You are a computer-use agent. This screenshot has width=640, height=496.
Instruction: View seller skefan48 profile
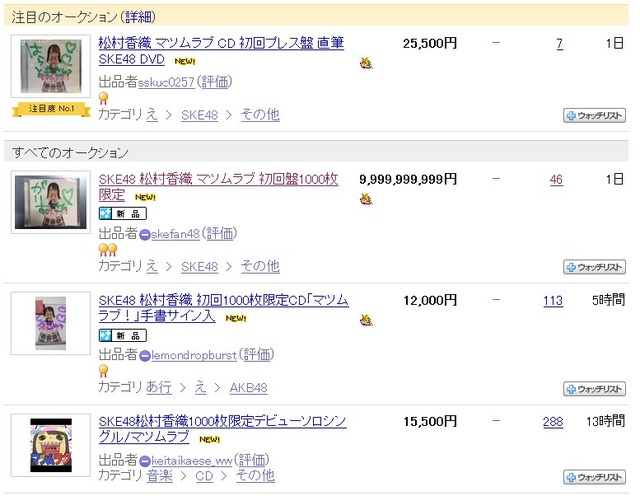pyautogui.click(x=175, y=234)
